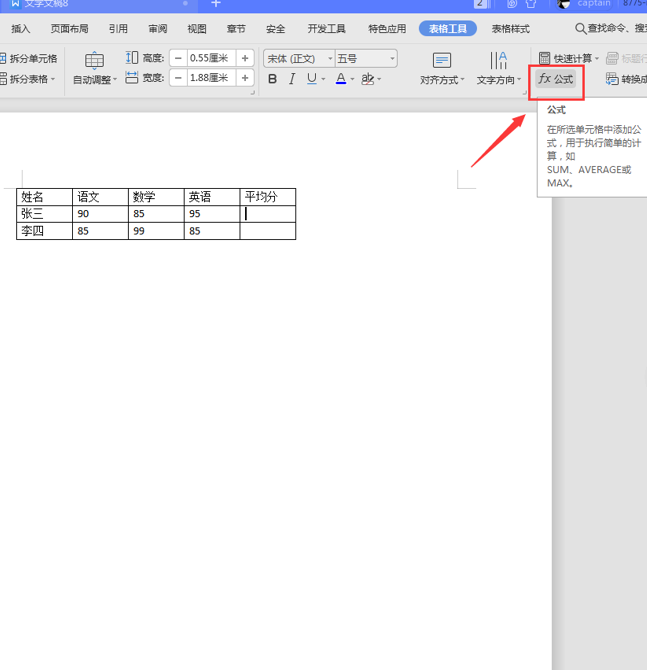This screenshot has width=647, height=670.
Task: Click the empty 平均分 cell for 李四
Action: coord(268,231)
